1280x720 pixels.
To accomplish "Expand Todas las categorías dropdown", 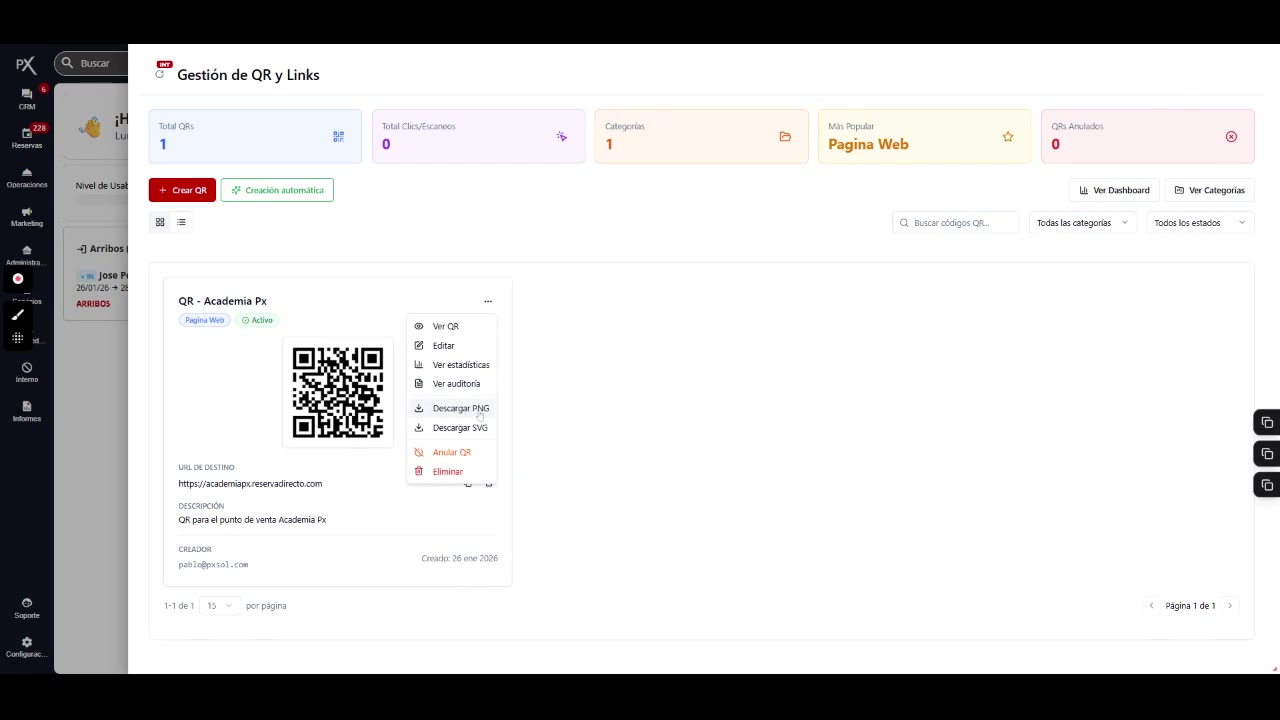I will pos(1082,223).
